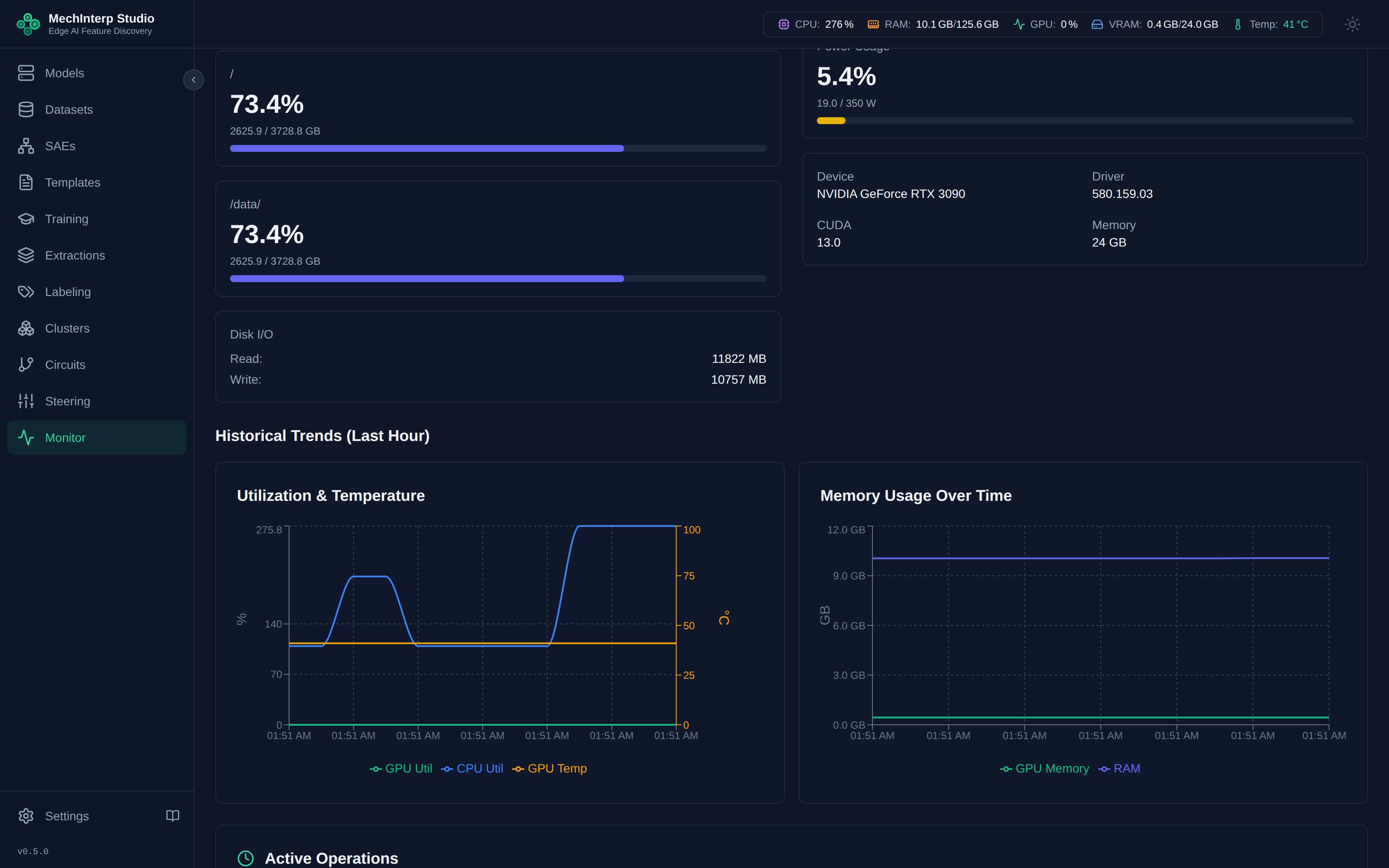Click the /data/ disk usage progress bar

[497, 279]
